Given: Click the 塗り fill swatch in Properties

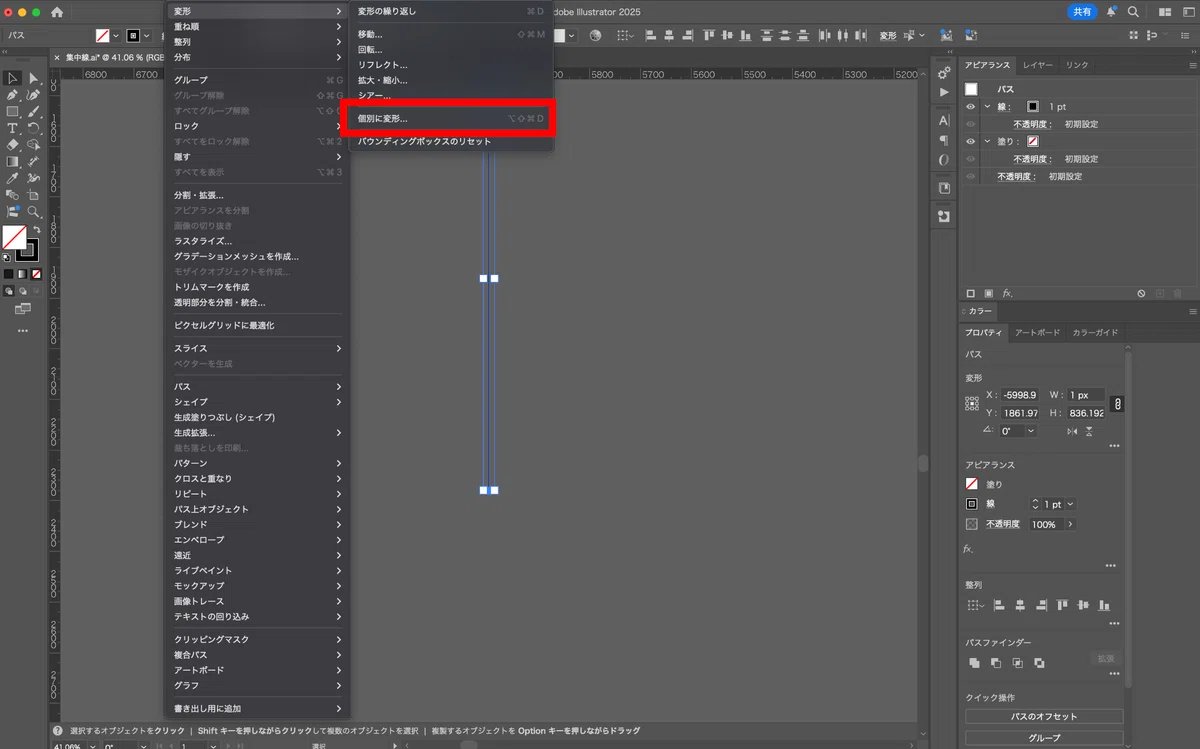Looking at the screenshot, I should pyautogui.click(x=971, y=484).
